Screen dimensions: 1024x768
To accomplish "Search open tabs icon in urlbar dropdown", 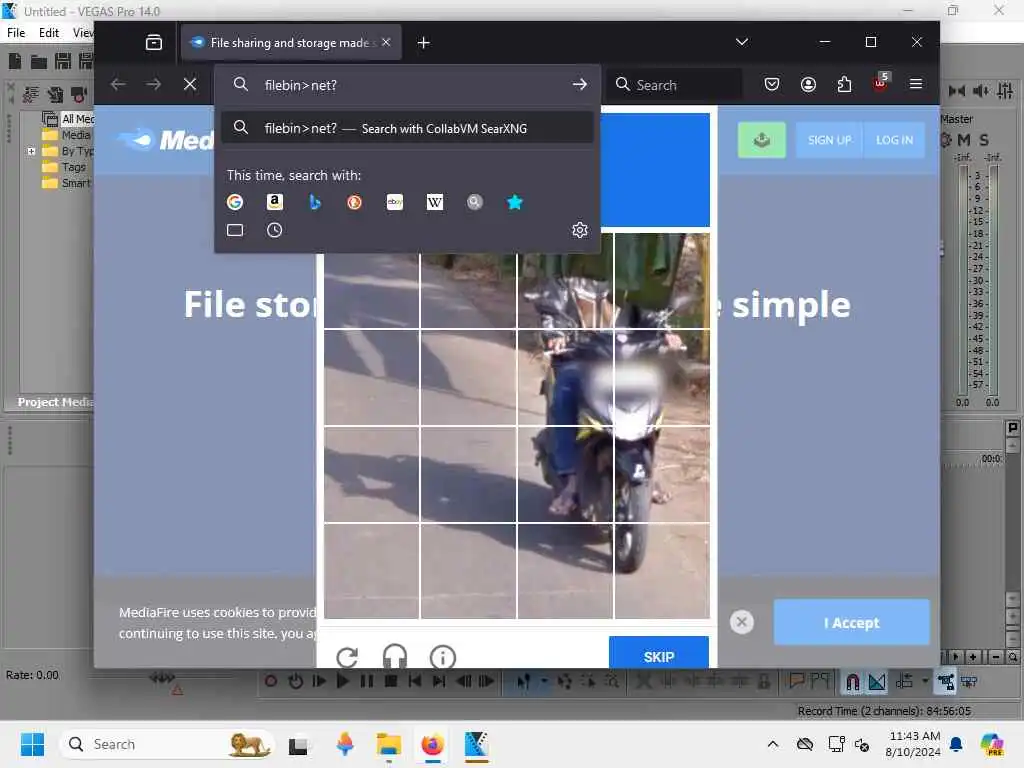I will point(235,230).
